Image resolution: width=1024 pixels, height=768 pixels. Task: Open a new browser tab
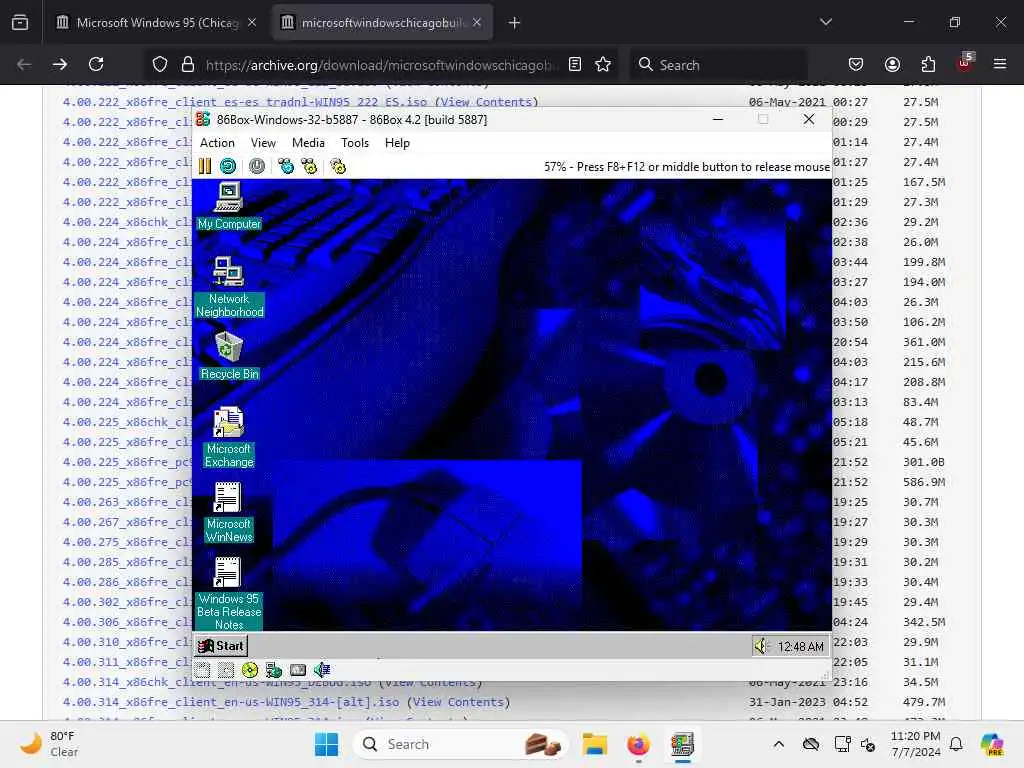[x=515, y=23]
